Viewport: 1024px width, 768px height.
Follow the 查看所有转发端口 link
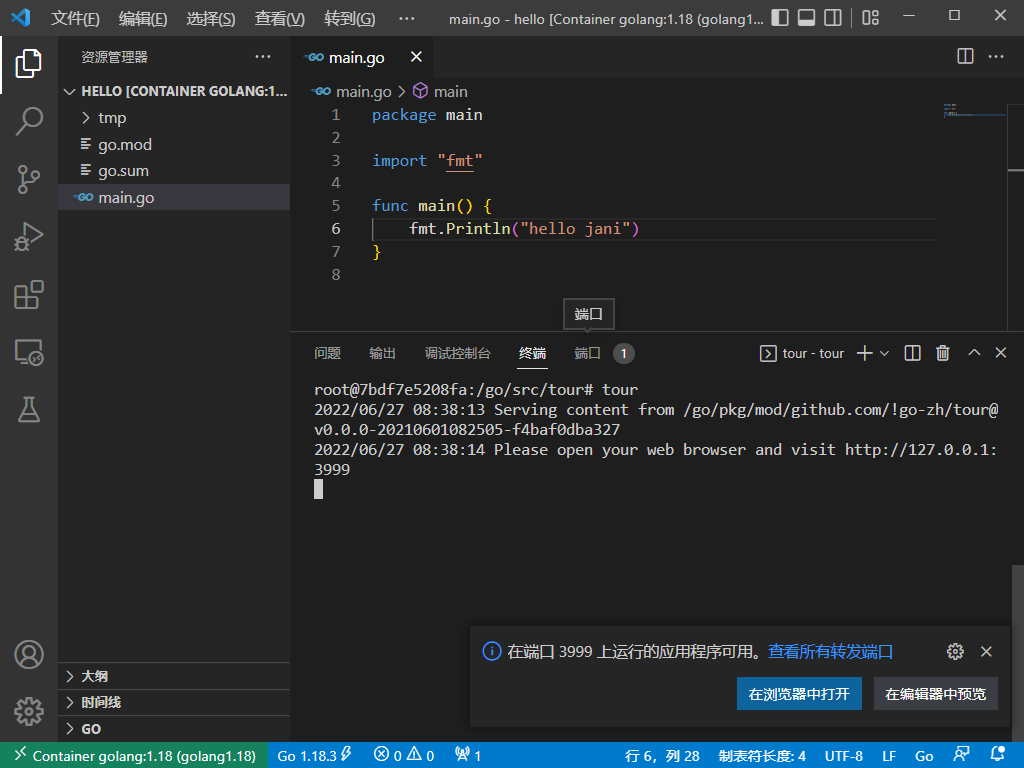click(x=830, y=651)
